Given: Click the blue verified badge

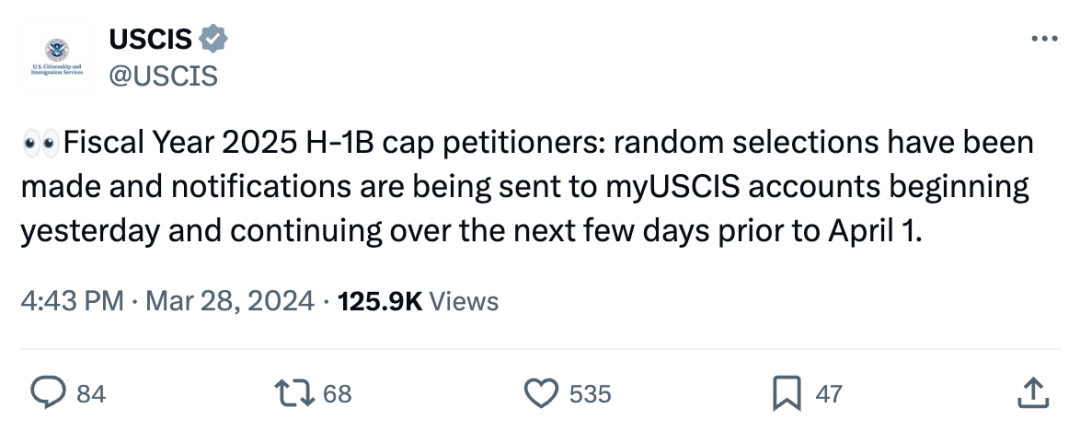Looking at the screenshot, I should click(x=214, y=39).
